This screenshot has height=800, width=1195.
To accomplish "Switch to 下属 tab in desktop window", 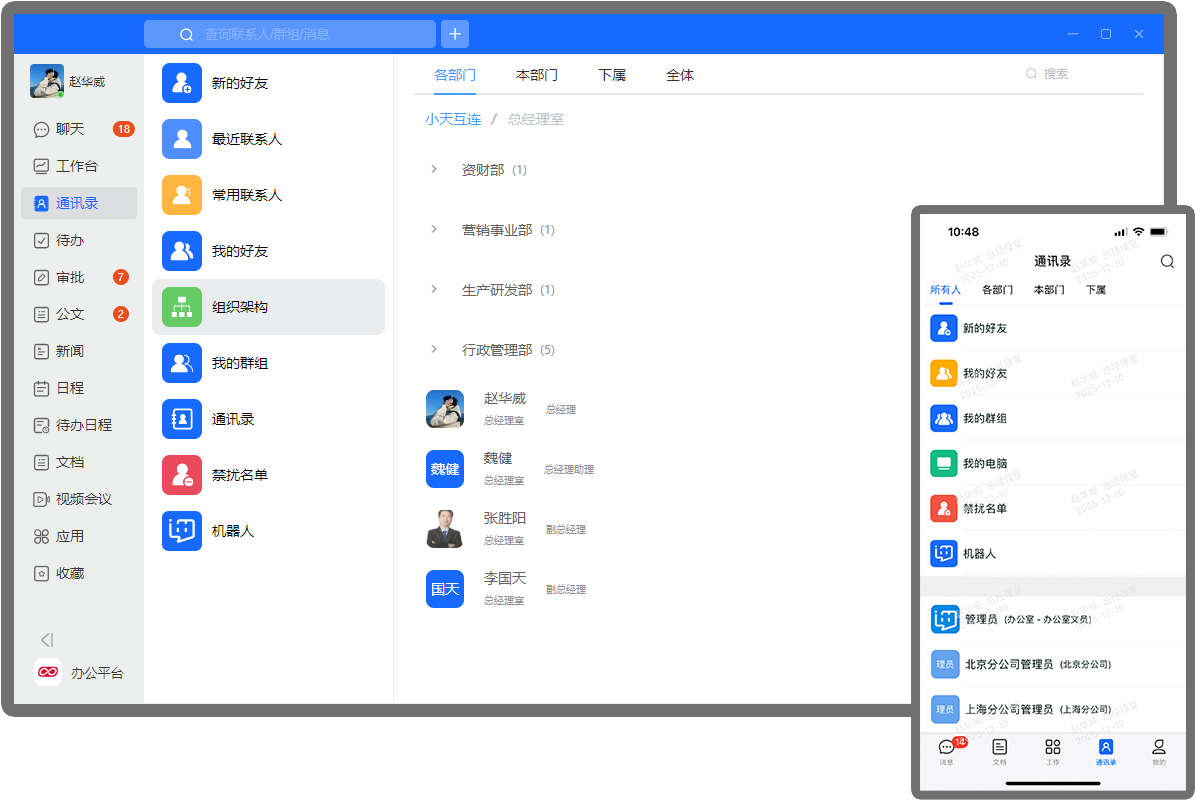I will coord(612,75).
